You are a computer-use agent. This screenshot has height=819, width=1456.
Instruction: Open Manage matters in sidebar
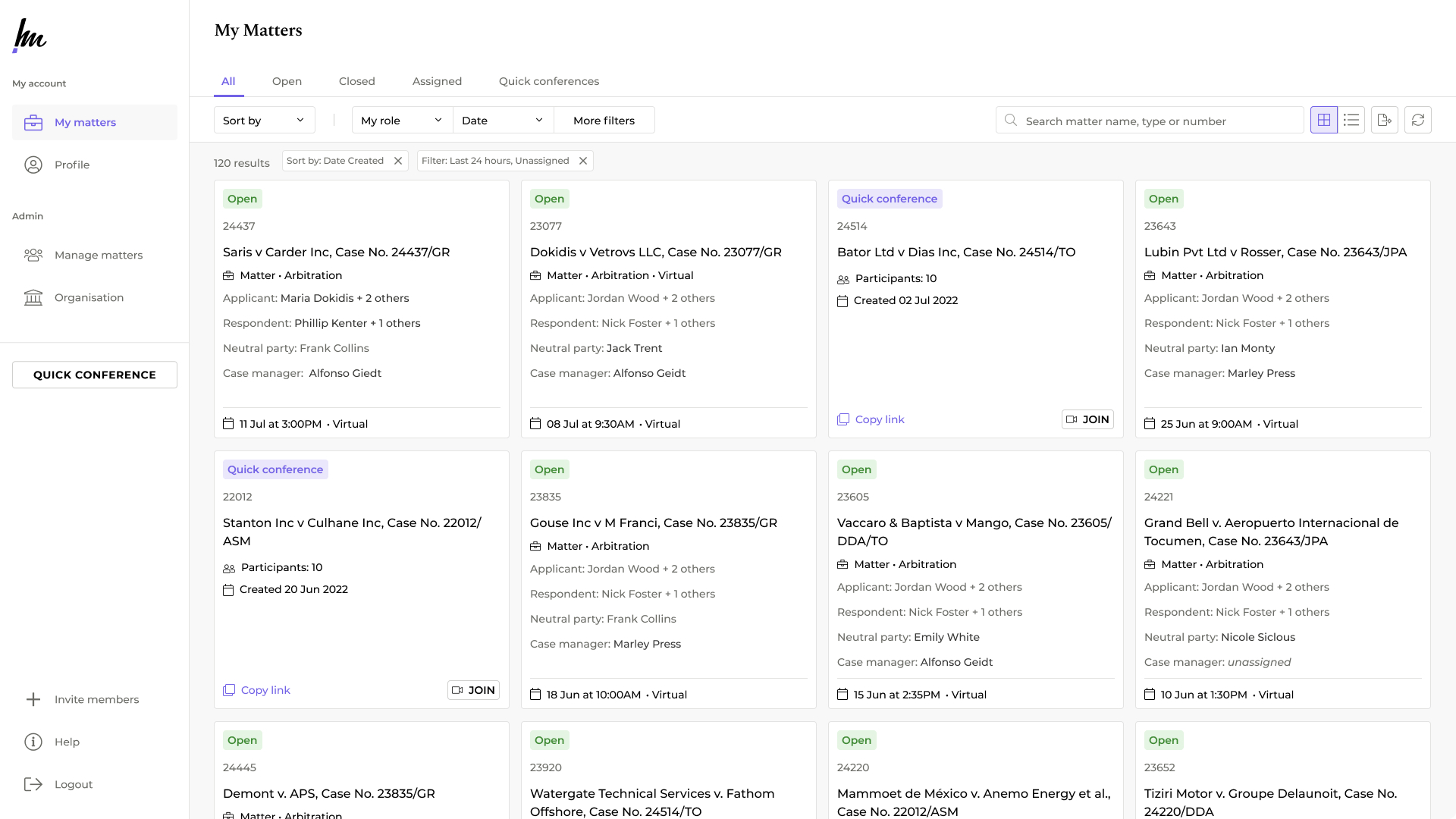point(98,255)
